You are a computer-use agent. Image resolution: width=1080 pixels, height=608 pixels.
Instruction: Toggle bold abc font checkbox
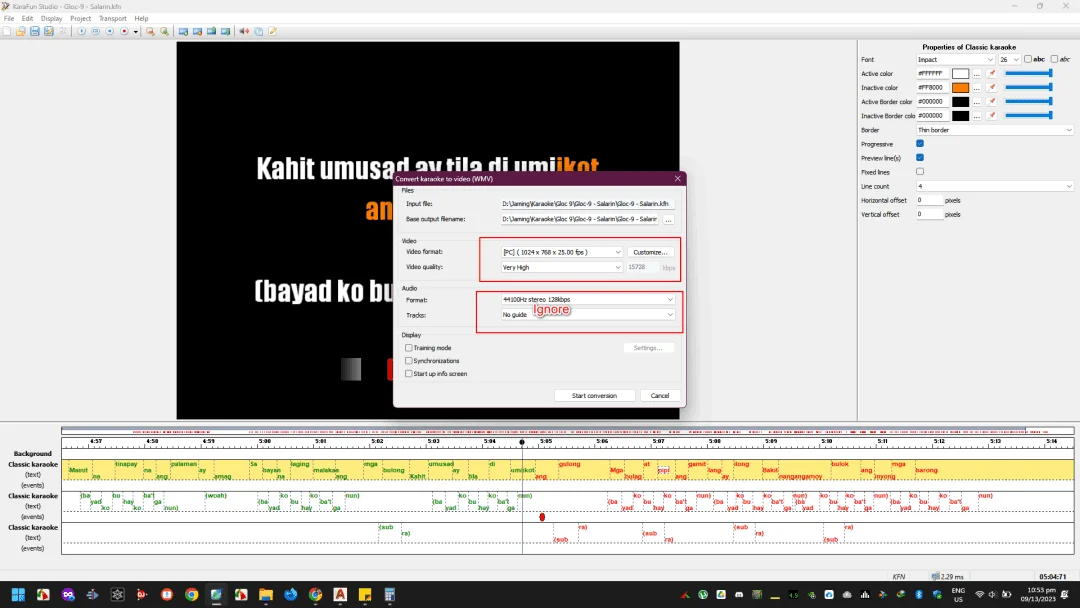(1028, 59)
